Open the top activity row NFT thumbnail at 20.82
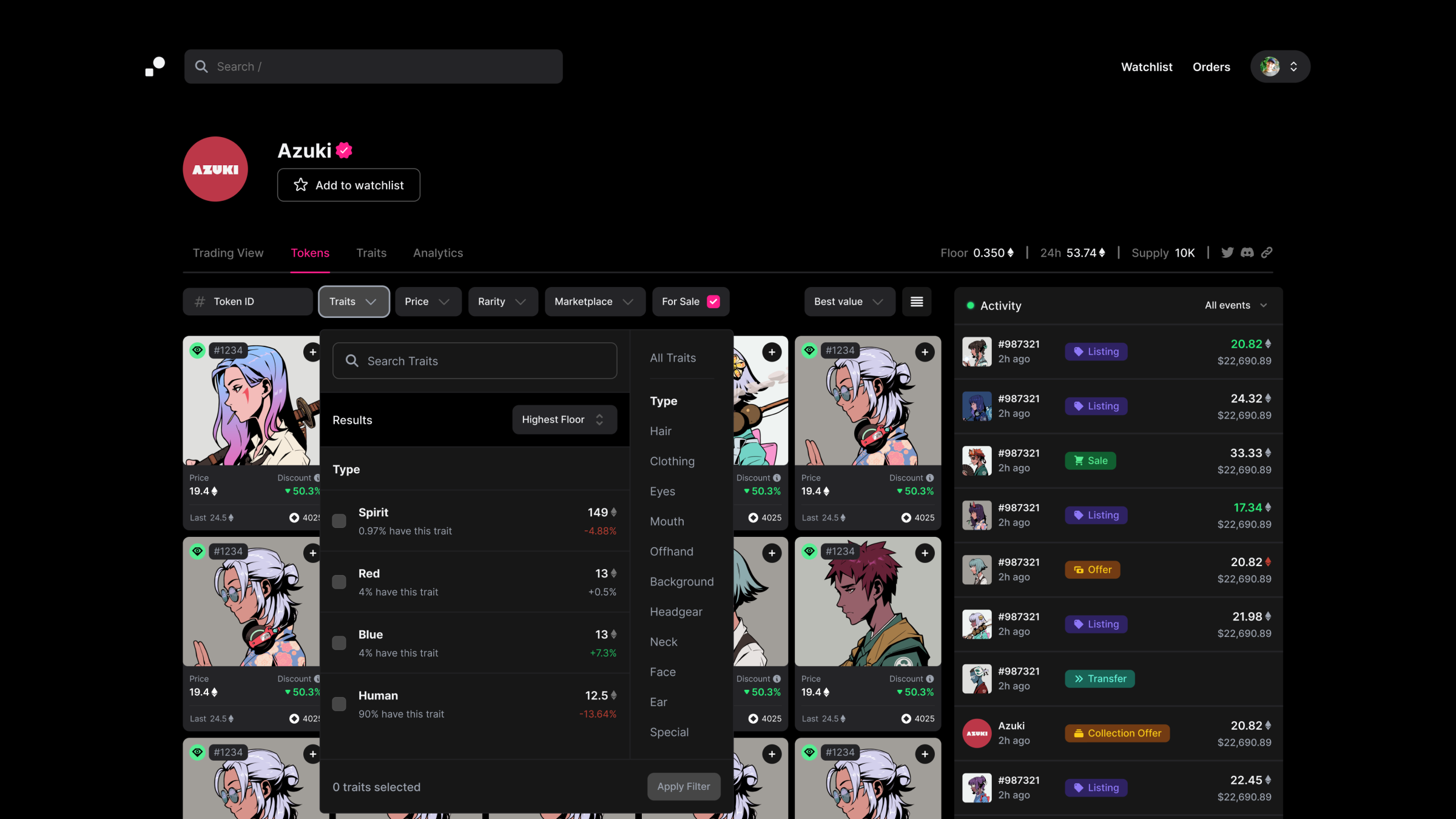This screenshot has height=819, width=1456. coord(977,352)
